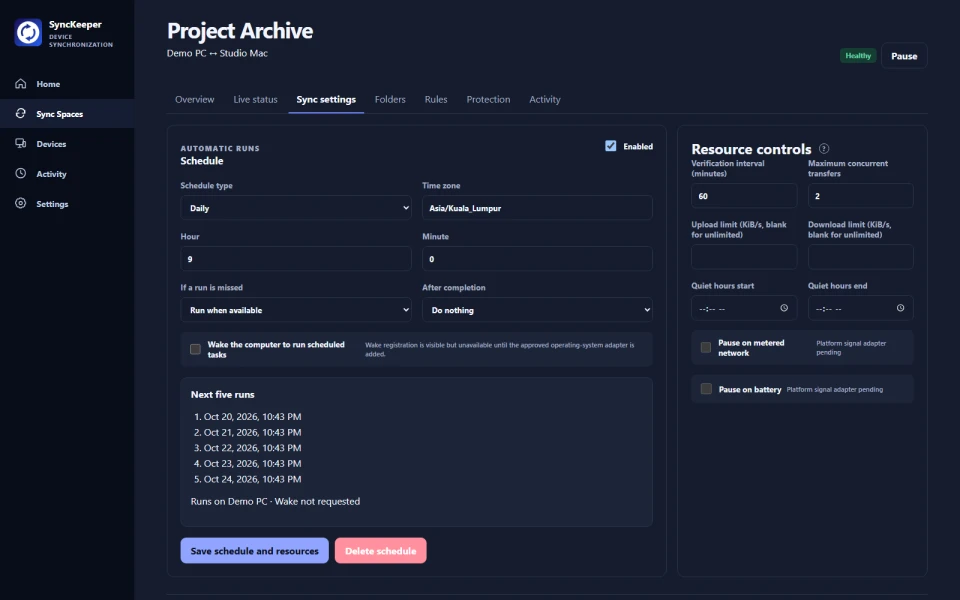This screenshot has height=600, width=960.
Task: Open the If a run is missed dropdown
Action: [x=296, y=310]
